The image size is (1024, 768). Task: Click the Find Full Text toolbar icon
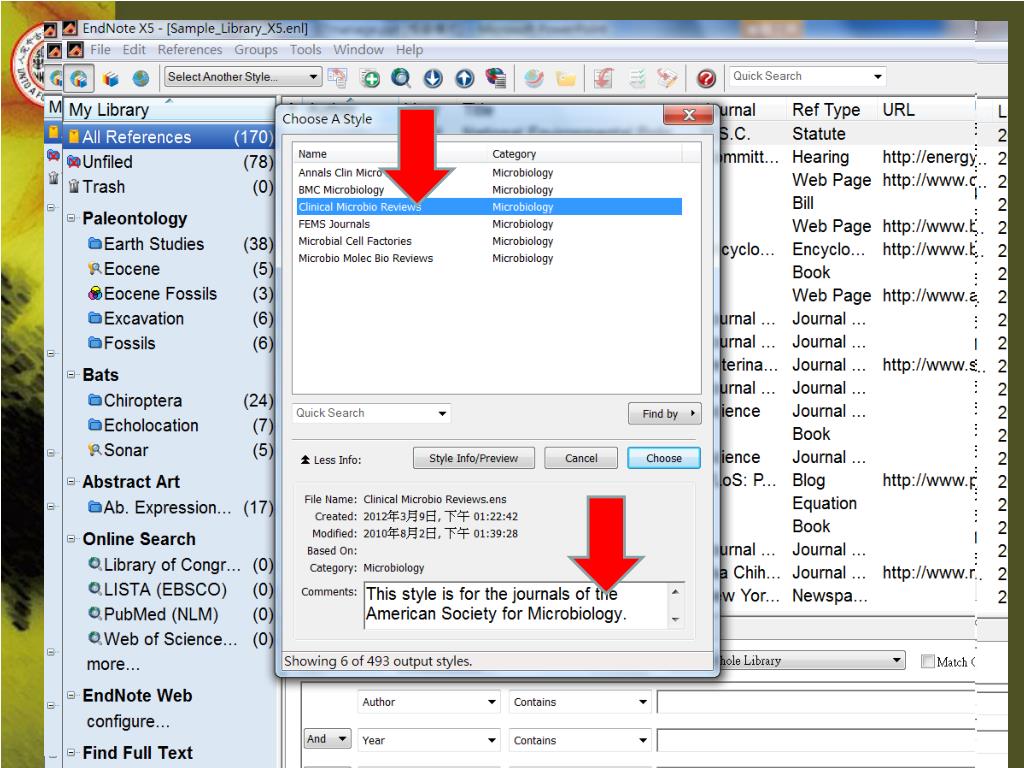click(x=496, y=78)
